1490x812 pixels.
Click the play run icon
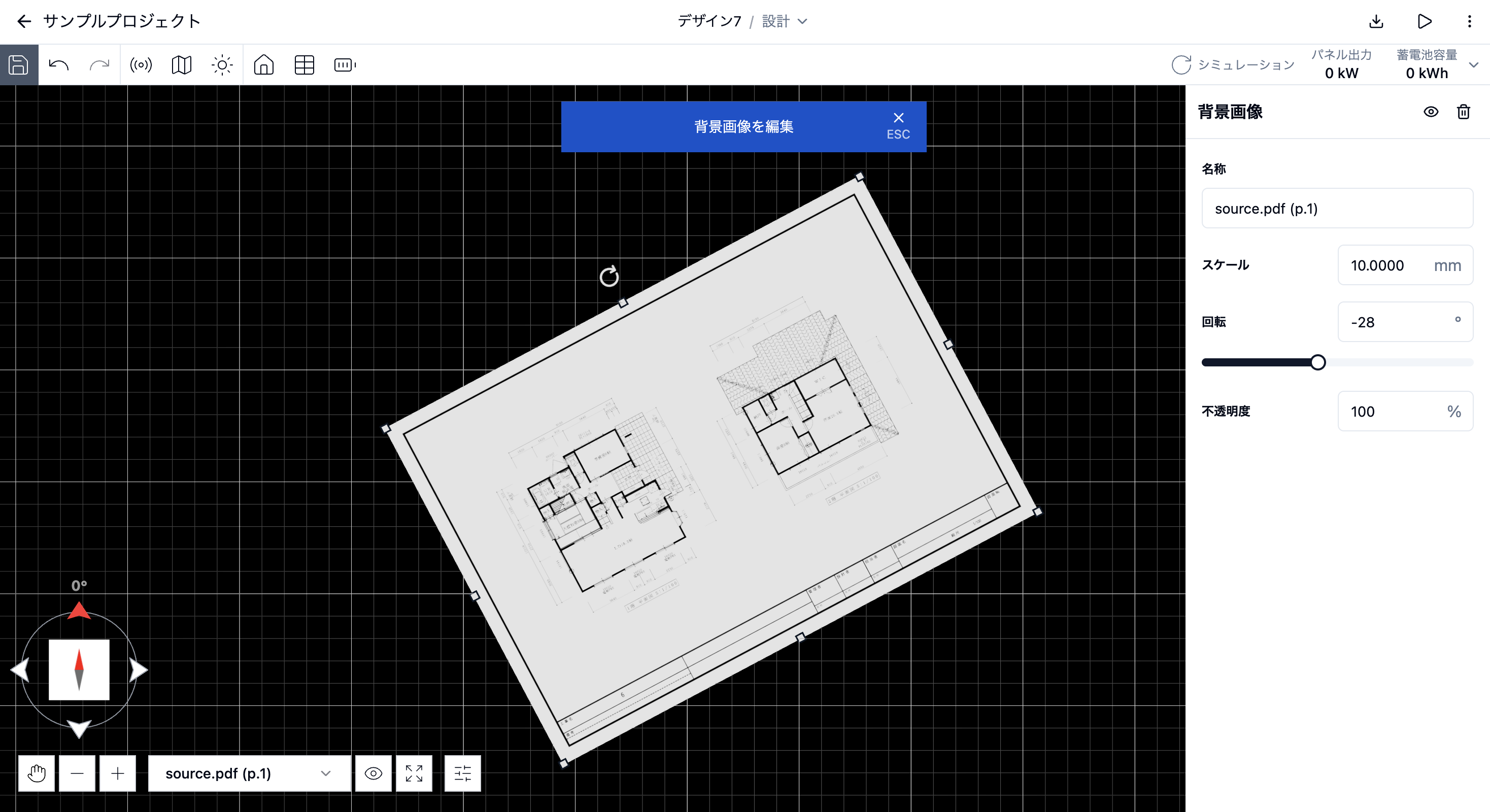(x=1425, y=21)
